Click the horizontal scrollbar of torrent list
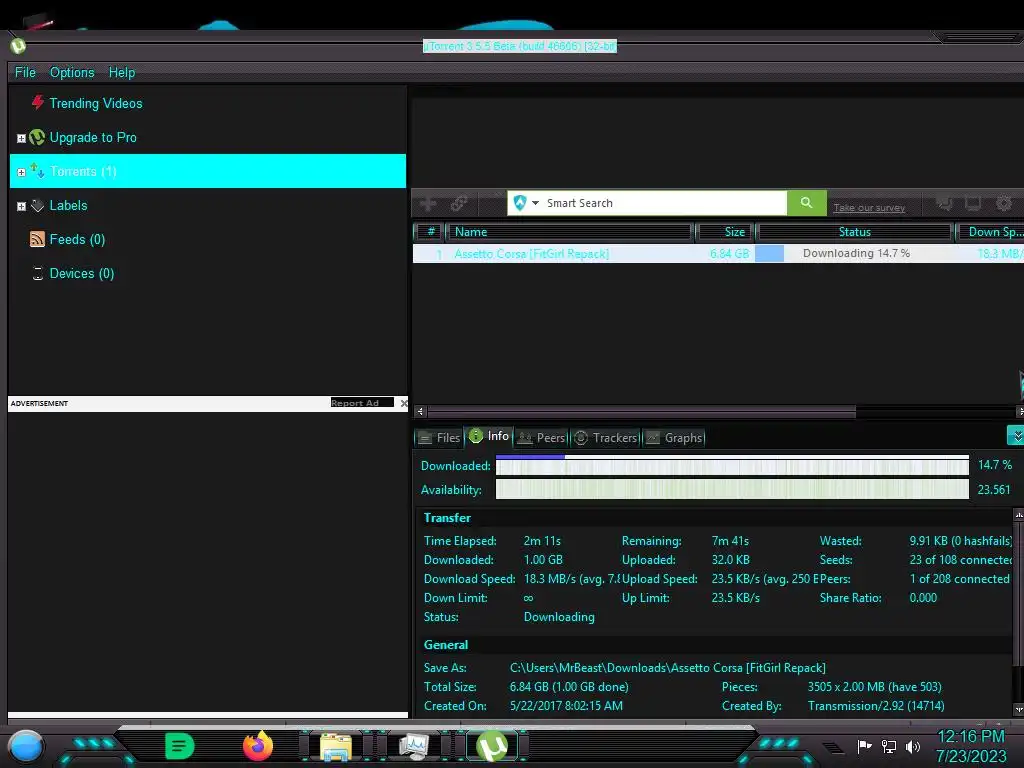1024x768 pixels. (641, 411)
